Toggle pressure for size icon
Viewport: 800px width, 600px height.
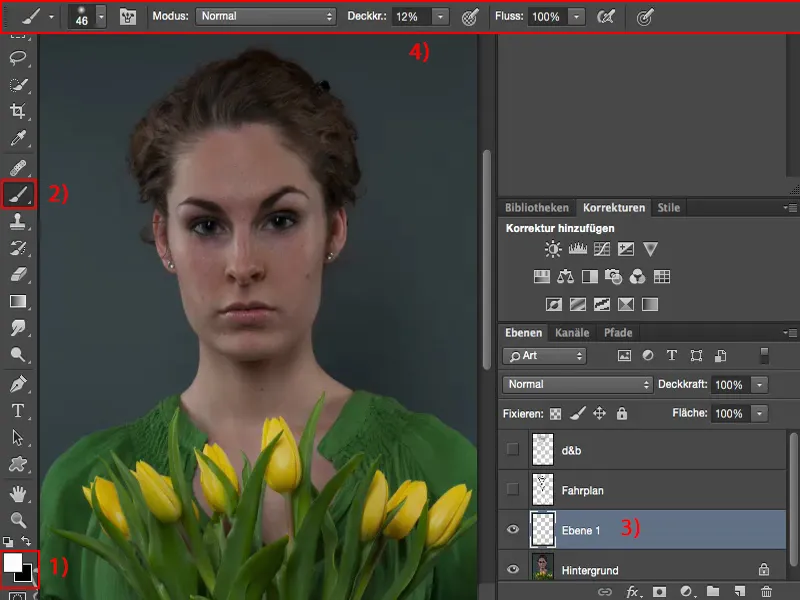tap(645, 17)
